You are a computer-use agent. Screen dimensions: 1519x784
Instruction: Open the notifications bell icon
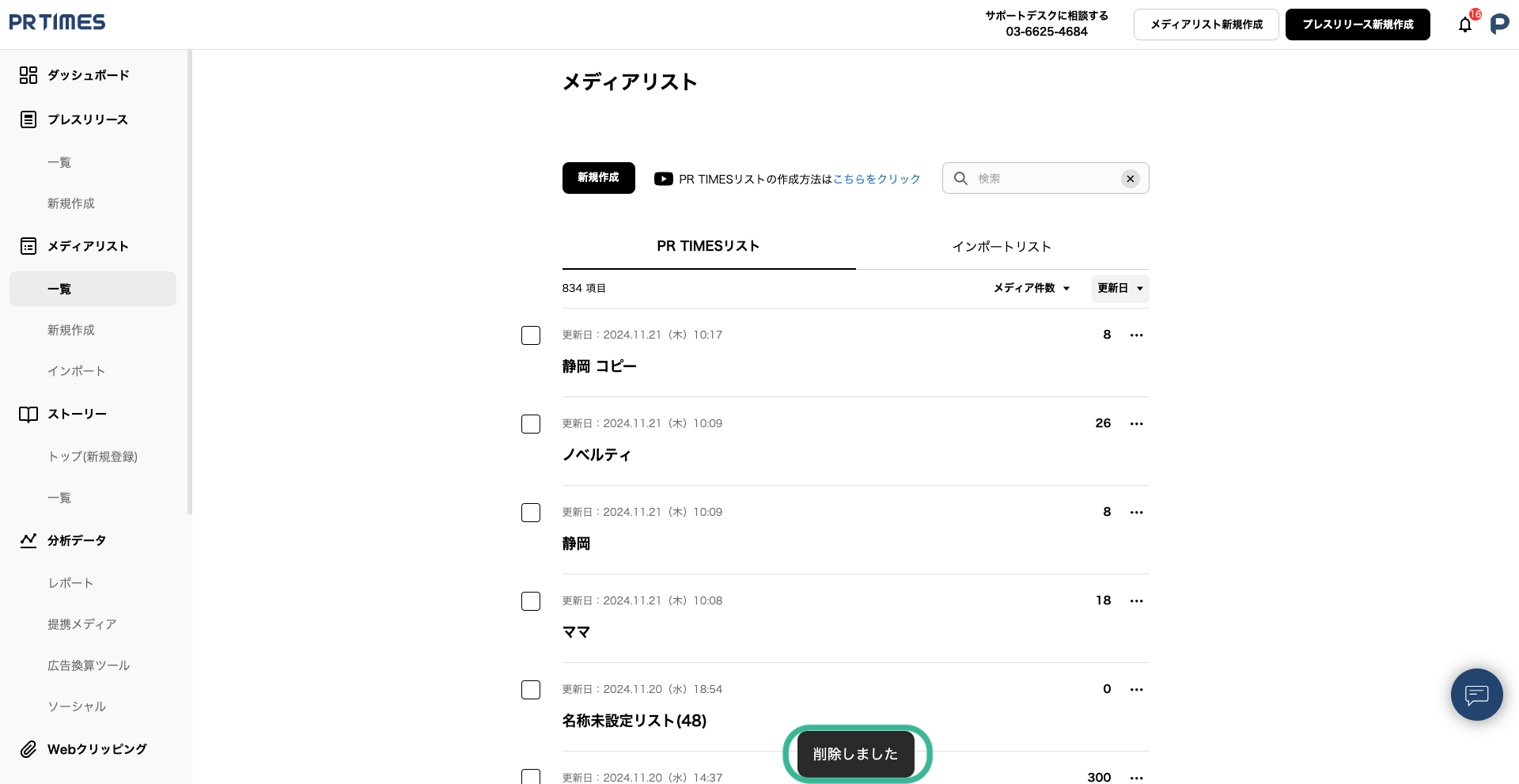click(1465, 25)
